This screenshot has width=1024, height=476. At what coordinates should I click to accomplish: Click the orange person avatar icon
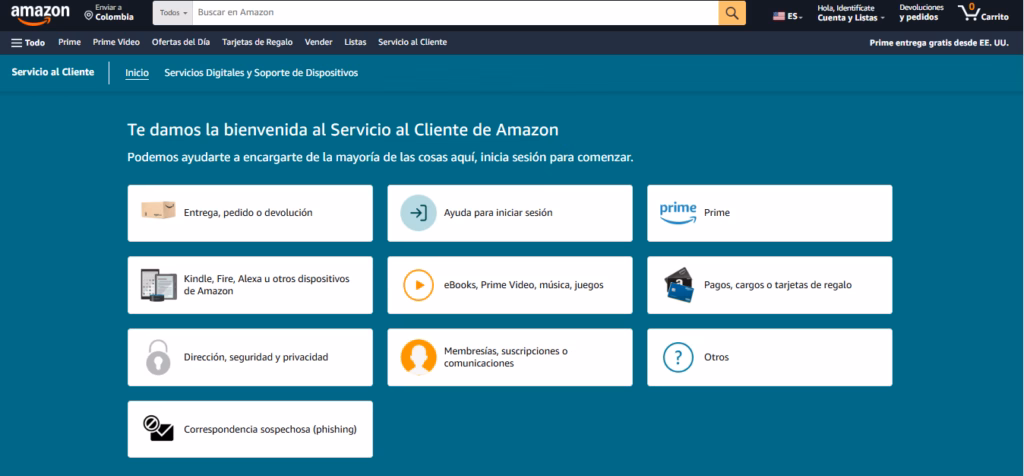tap(418, 358)
